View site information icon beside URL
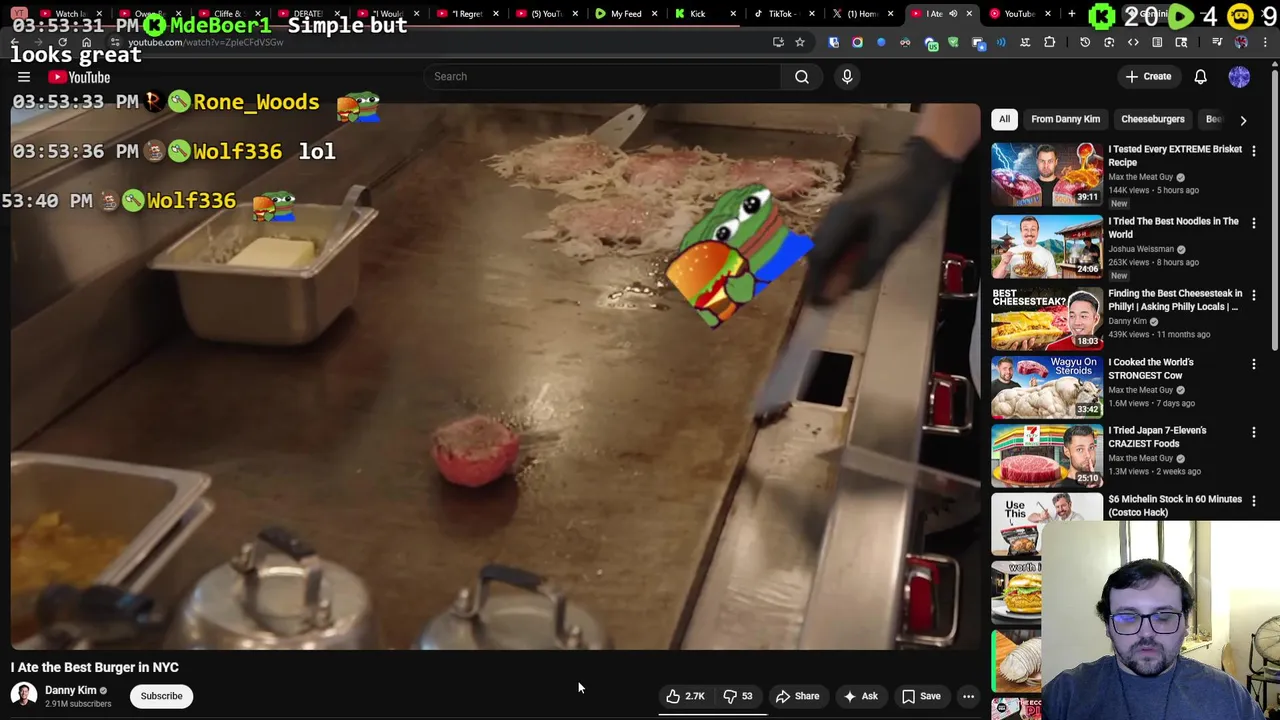 (114, 42)
